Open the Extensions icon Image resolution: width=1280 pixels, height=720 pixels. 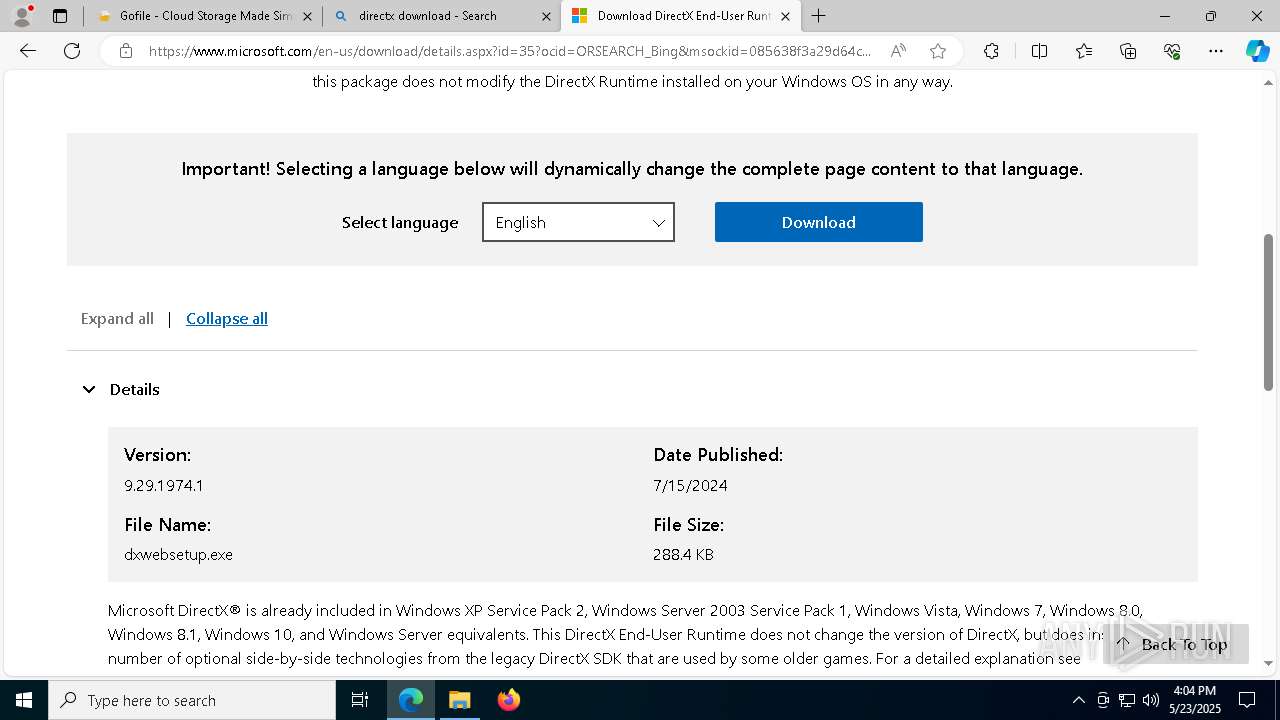[x=991, y=51]
